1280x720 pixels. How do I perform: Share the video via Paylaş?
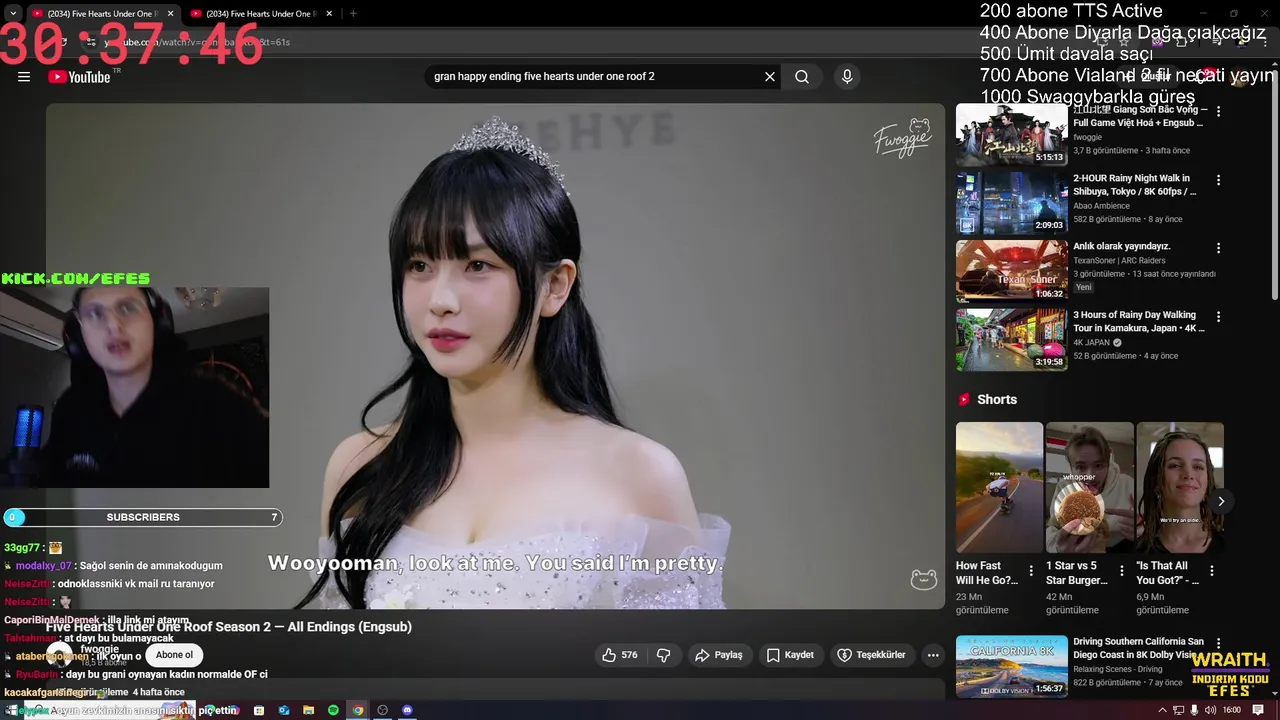719,655
